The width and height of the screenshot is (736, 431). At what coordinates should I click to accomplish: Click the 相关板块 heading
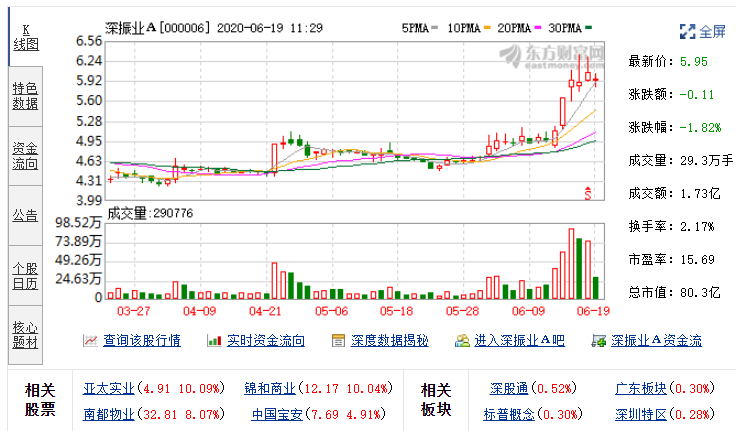click(x=436, y=400)
